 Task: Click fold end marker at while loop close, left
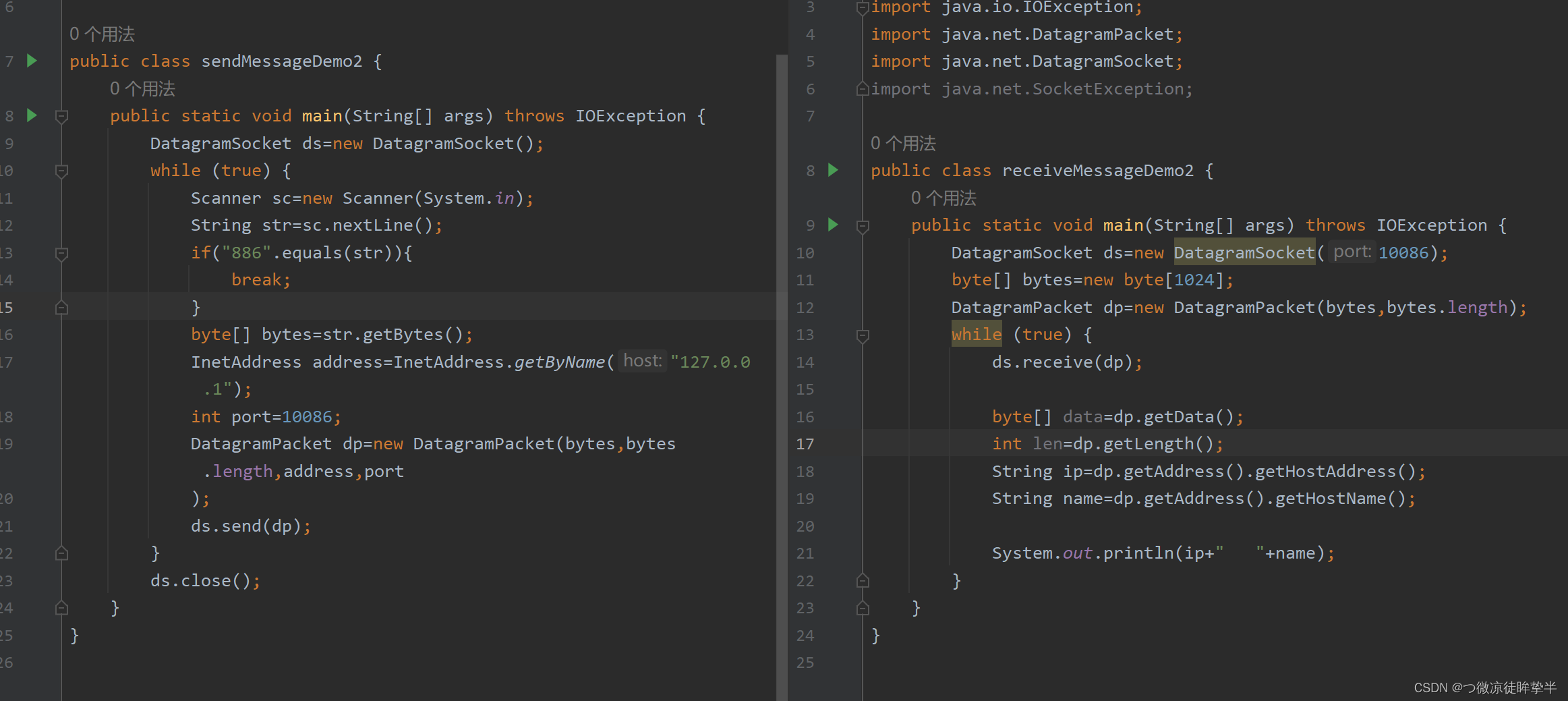[61, 553]
